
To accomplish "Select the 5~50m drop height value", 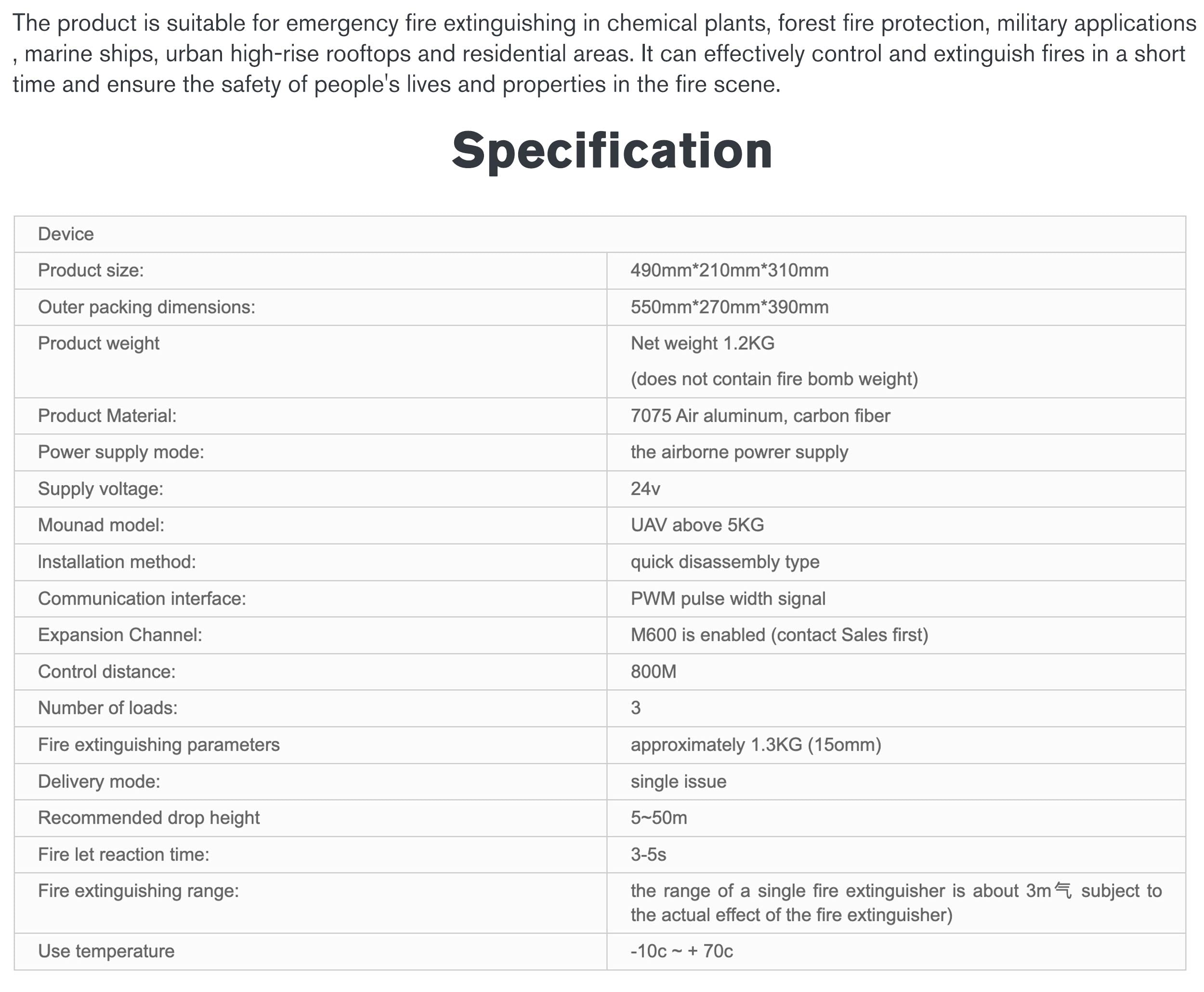I will click(x=658, y=818).
